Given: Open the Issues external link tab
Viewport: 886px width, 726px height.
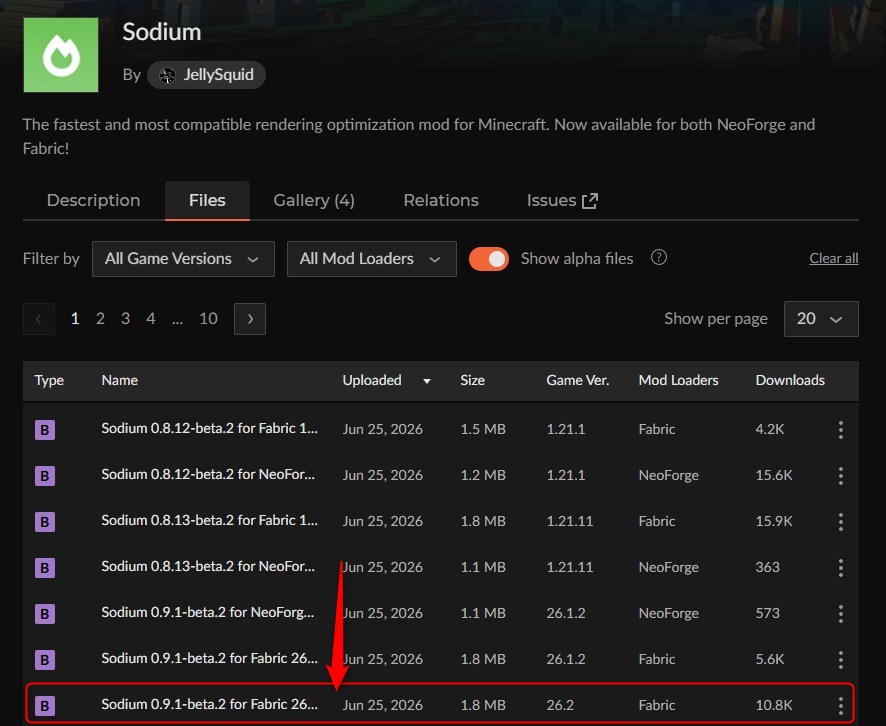Looking at the screenshot, I should (x=562, y=200).
